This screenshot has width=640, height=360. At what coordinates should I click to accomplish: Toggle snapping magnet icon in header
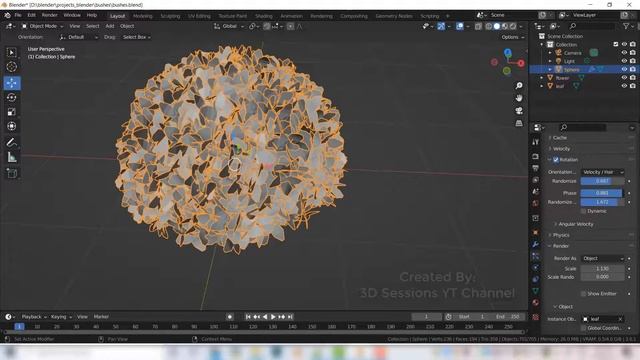pyautogui.click(x=266, y=26)
